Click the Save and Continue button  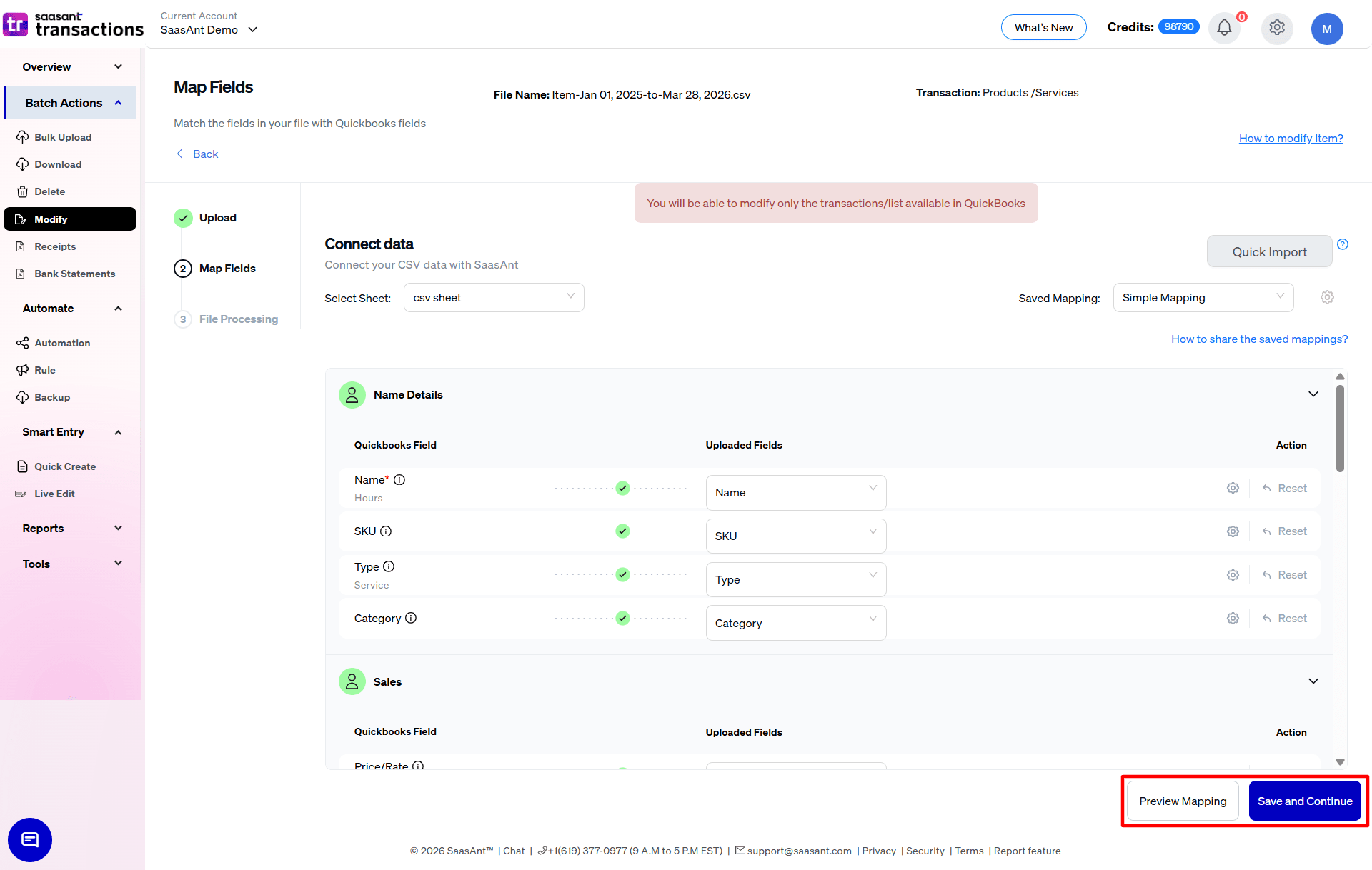1305,801
